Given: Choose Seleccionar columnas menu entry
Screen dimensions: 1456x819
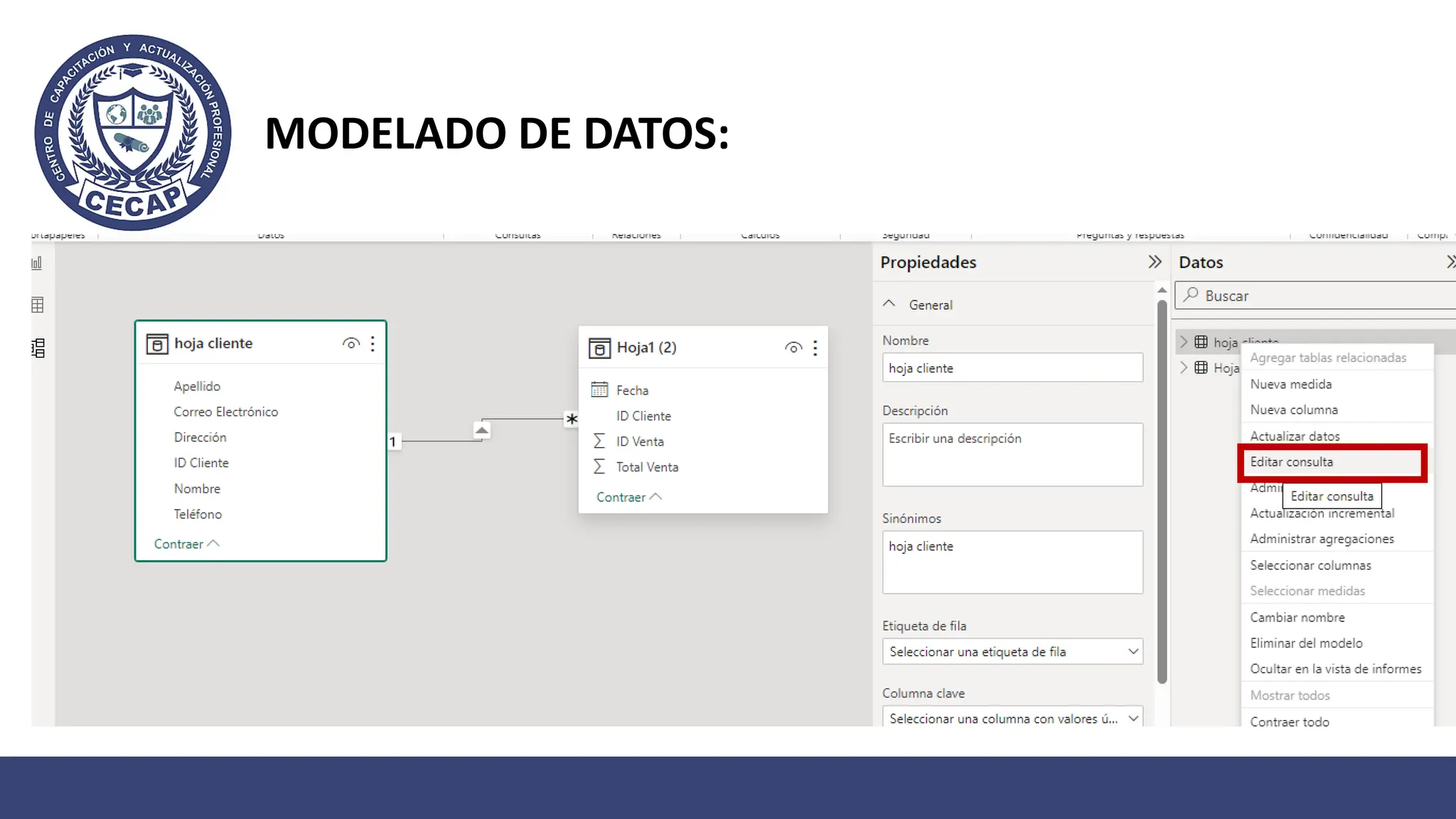Looking at the screenshot, I should coord(1337,565).
